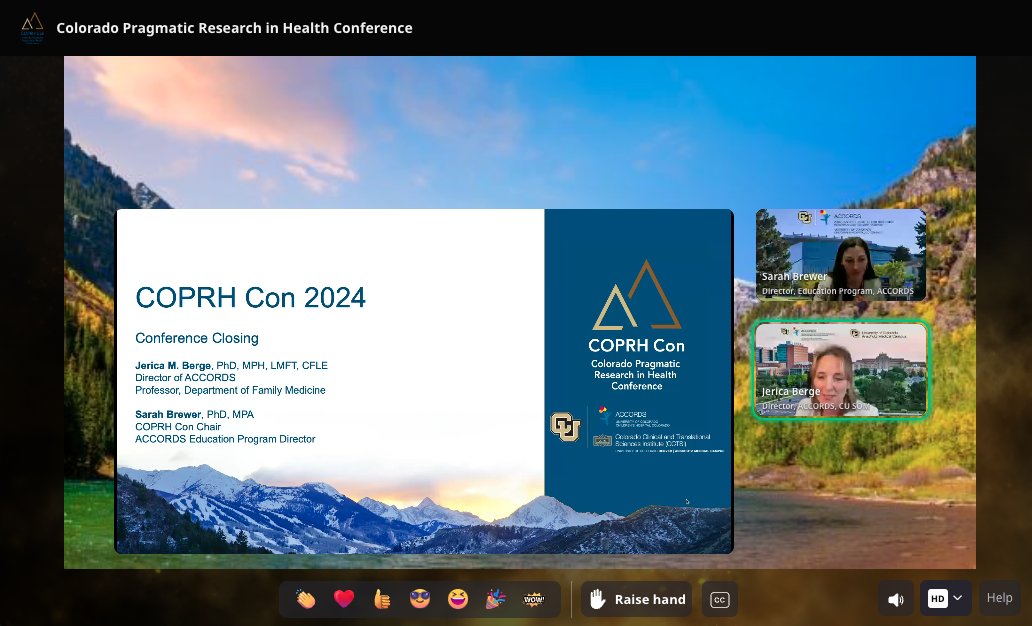
Task: Send the sunglasses face reaction
Action: [419, 599]
